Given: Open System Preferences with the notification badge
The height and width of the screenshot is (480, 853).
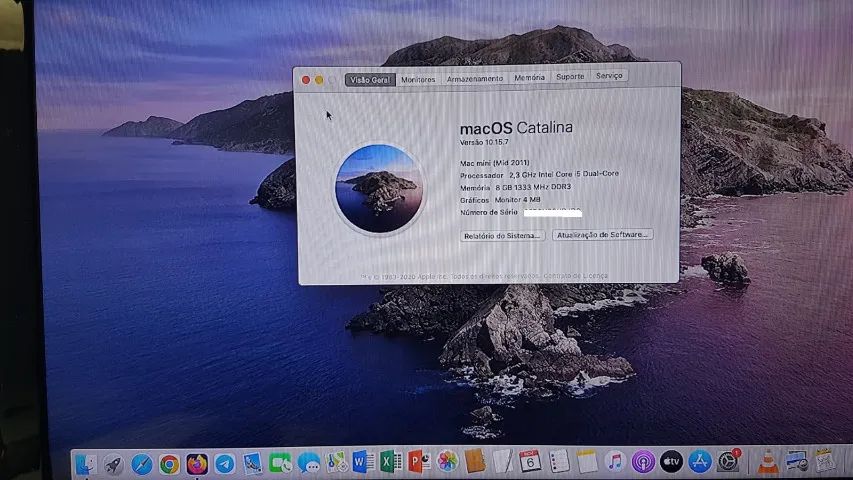Looking at the screenshot, I should pos(728,461).
